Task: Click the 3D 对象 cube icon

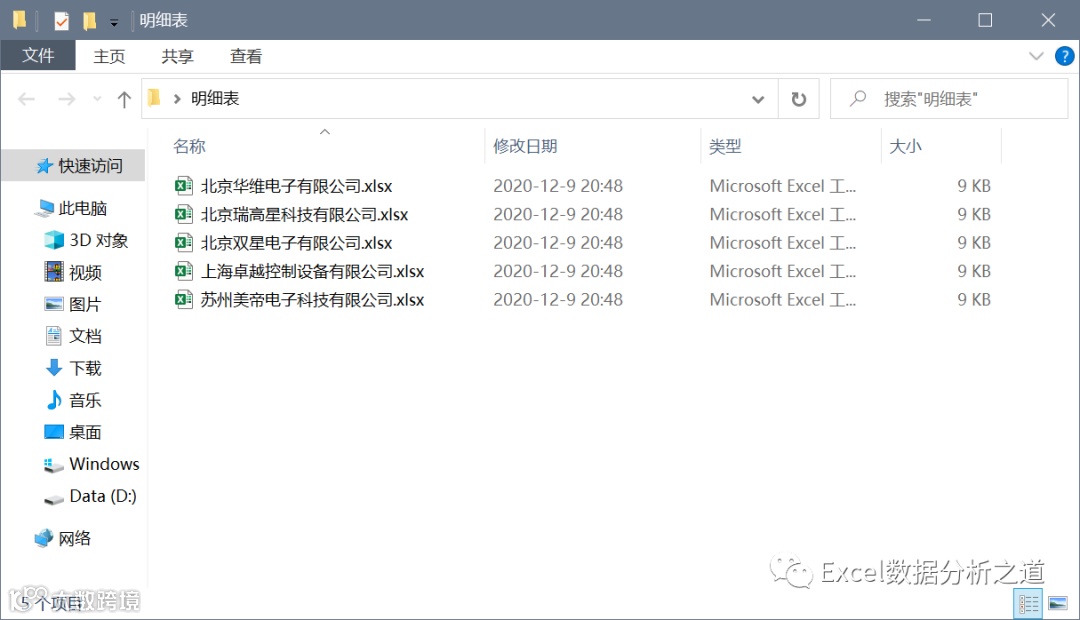Action: [x=54, y=240]
